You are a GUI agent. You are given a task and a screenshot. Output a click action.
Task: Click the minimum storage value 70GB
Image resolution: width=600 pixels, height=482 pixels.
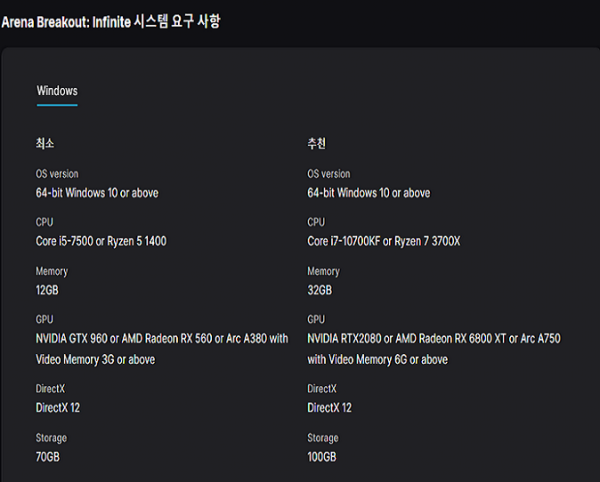click(x=48, y=457)
